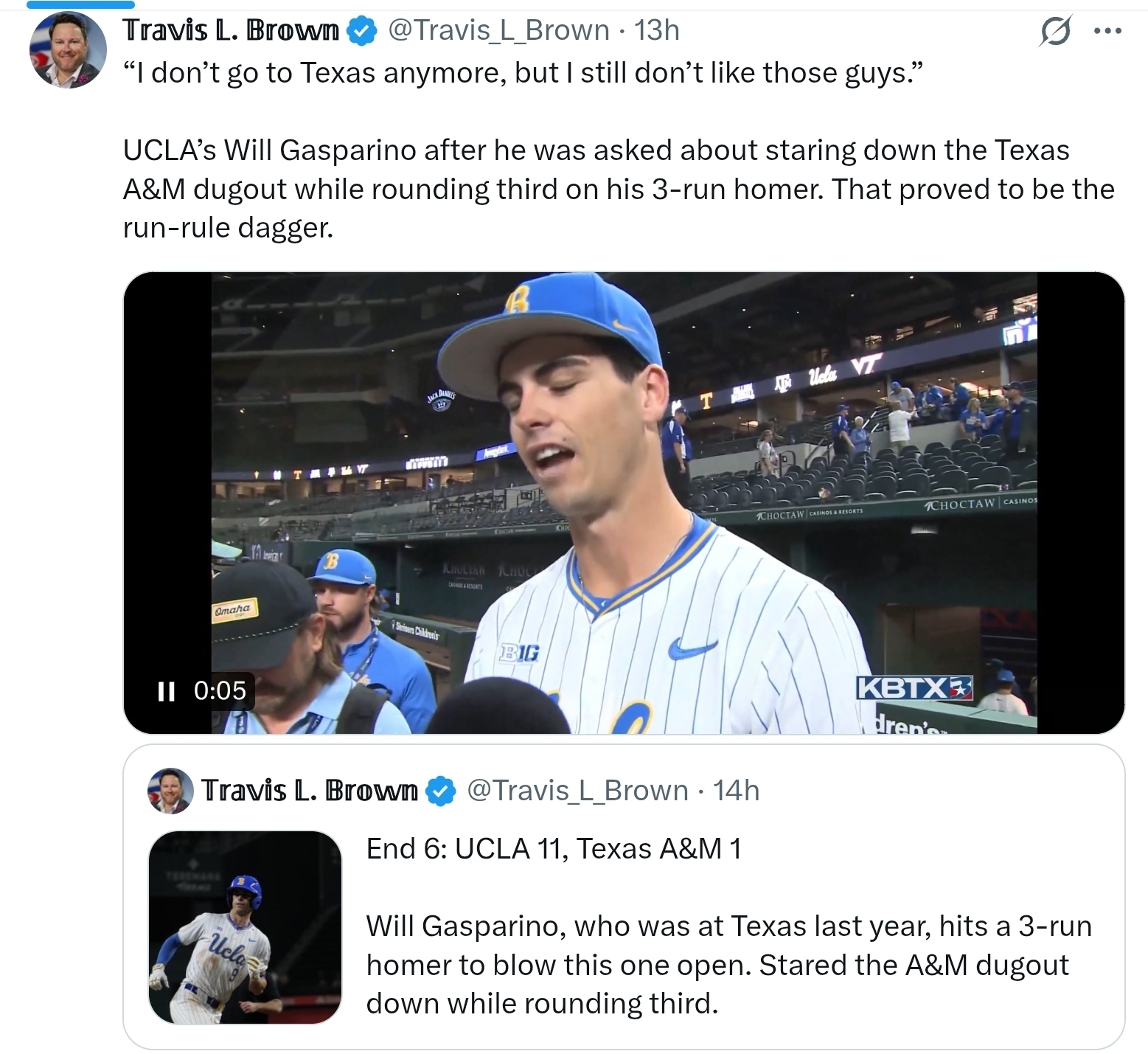The height and width of the screenshot is (1054, 1148).
Task: Open the quoted tweet's UCLA runner thumbnail
Action: point(245,927)
